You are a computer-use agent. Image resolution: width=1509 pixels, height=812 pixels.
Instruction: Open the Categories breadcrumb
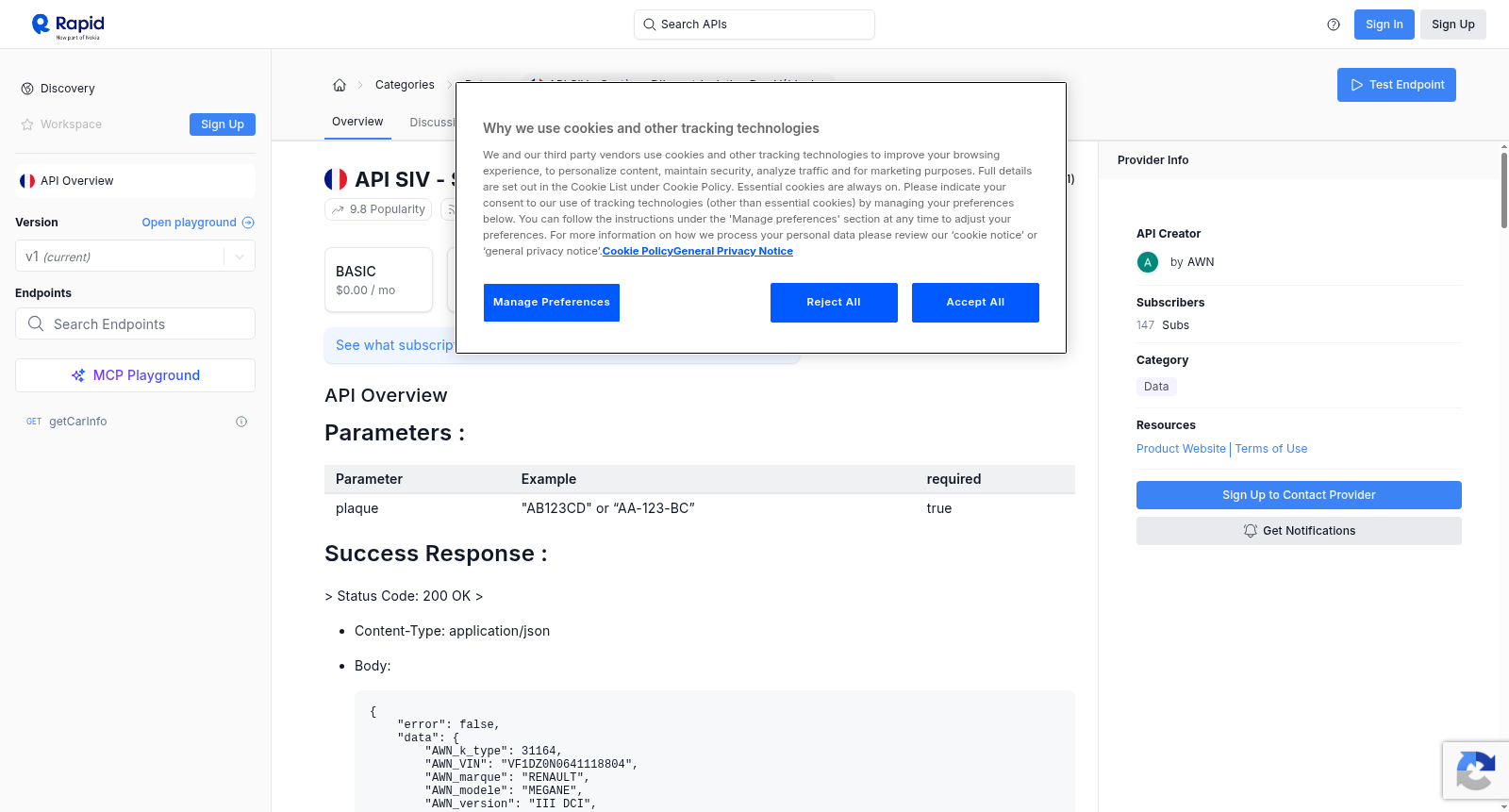(405, 85)
